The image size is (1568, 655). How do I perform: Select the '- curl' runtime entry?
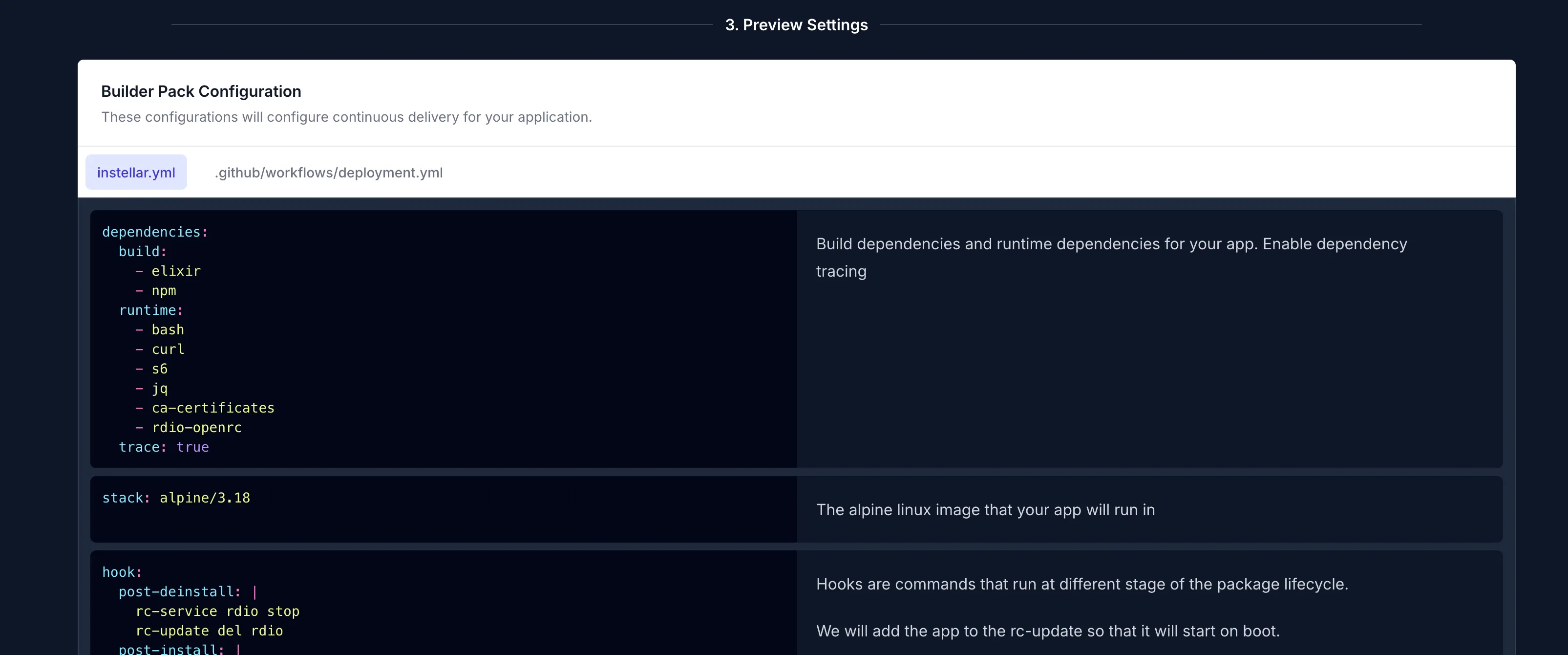coord(159,349)
